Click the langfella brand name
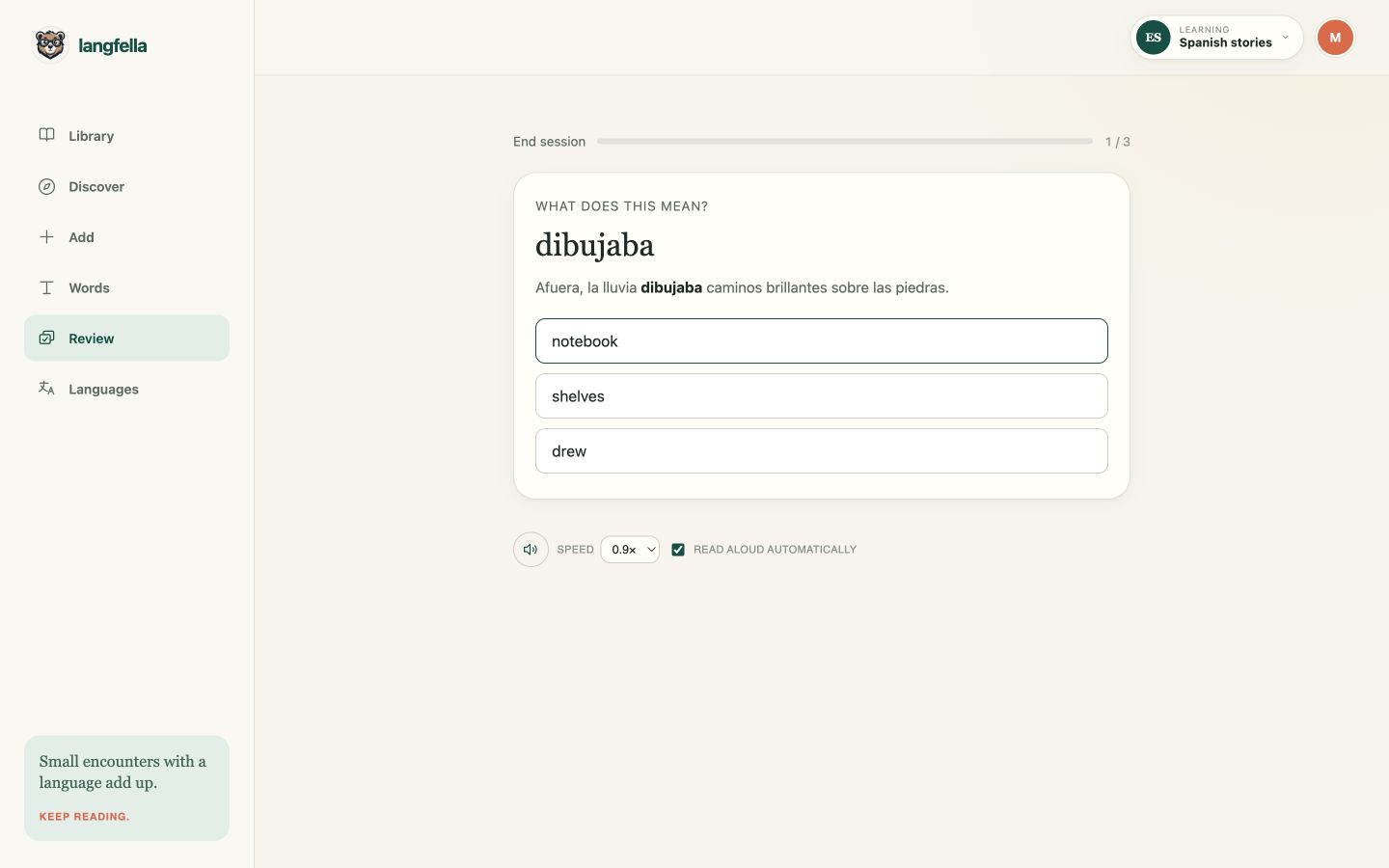The image size is (1389, 868). tap(113, 45)
